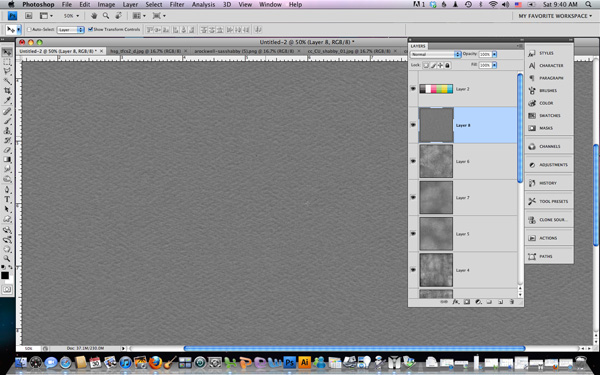600x375 pixels.
Task: Open the Analysis menu
Action: [x=203, y=5]
